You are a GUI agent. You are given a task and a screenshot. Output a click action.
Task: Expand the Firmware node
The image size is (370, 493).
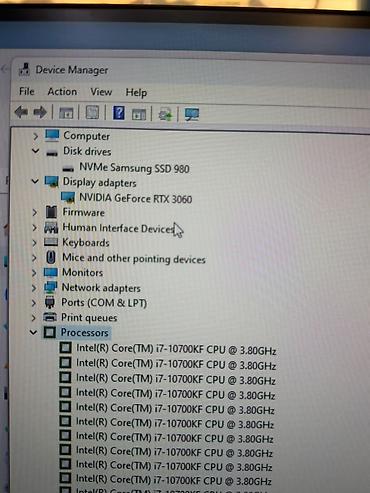[35, 212]
